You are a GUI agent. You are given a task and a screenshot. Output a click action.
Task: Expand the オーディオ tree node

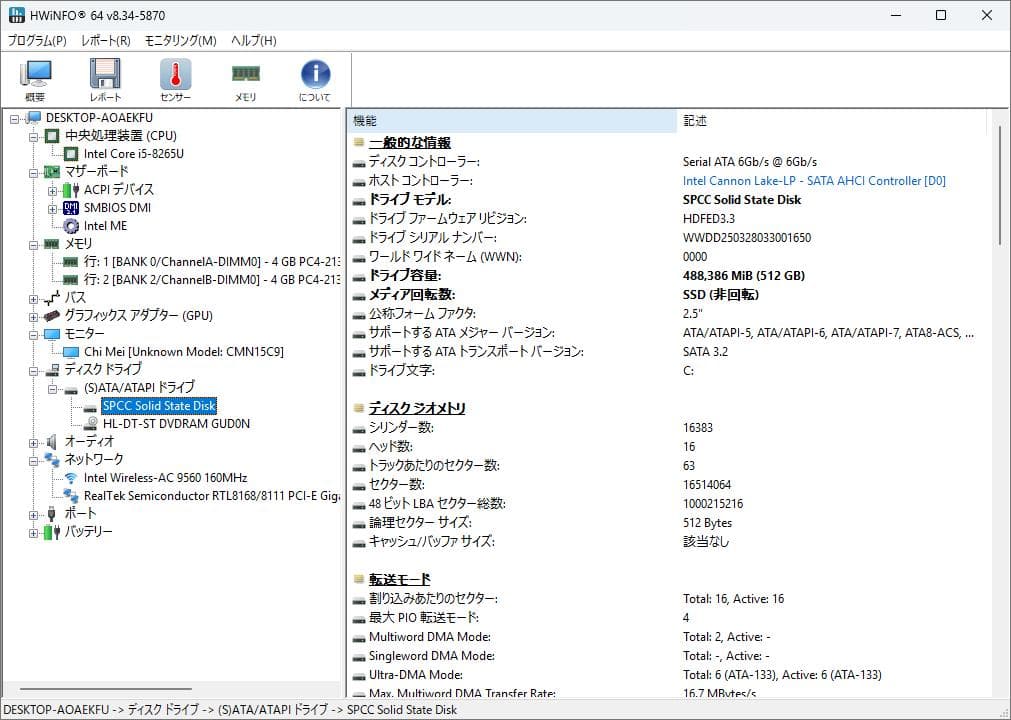(x=34, y=443)
